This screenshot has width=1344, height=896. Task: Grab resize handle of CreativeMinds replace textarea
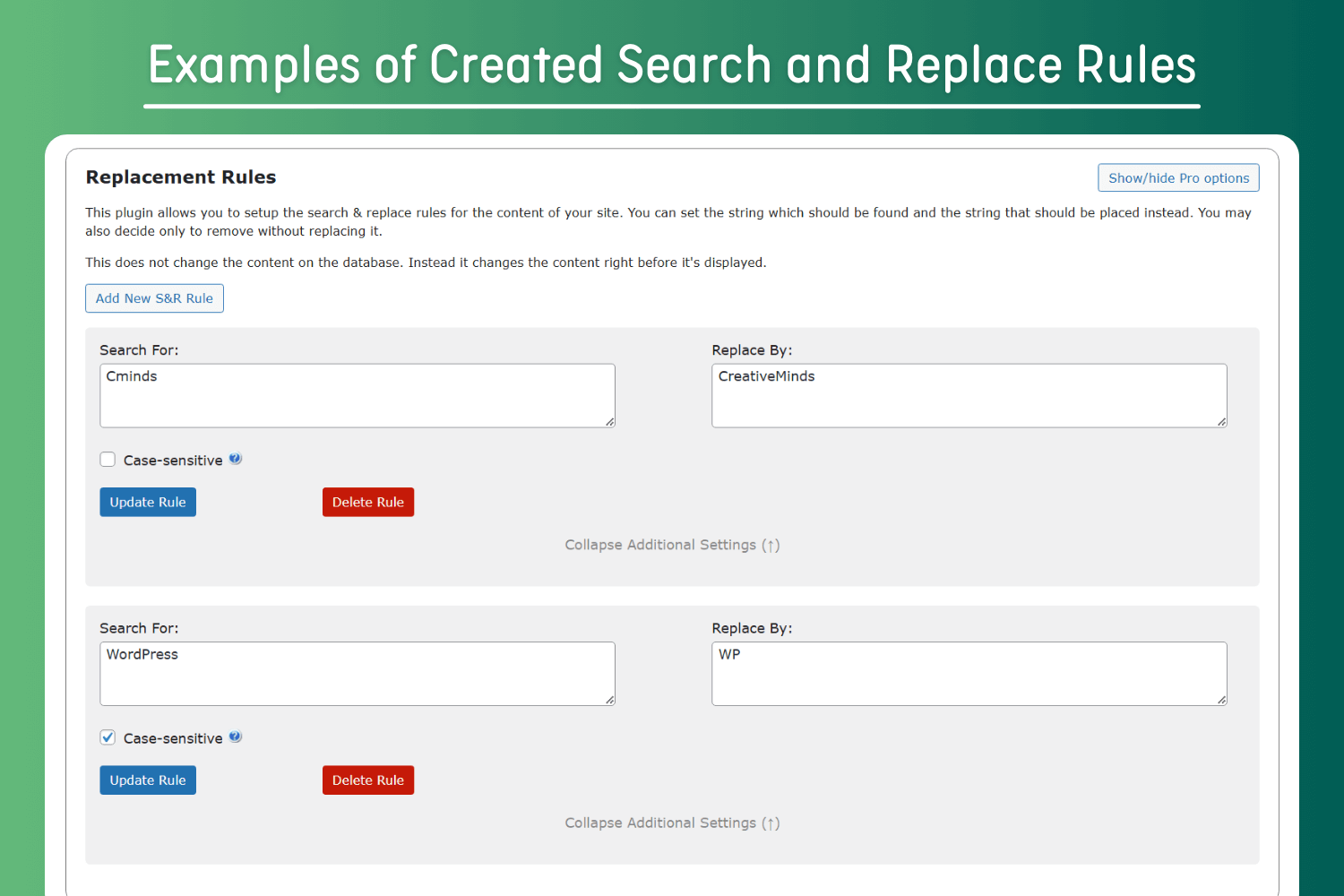pyautogui.click(x=1221, y=422)
